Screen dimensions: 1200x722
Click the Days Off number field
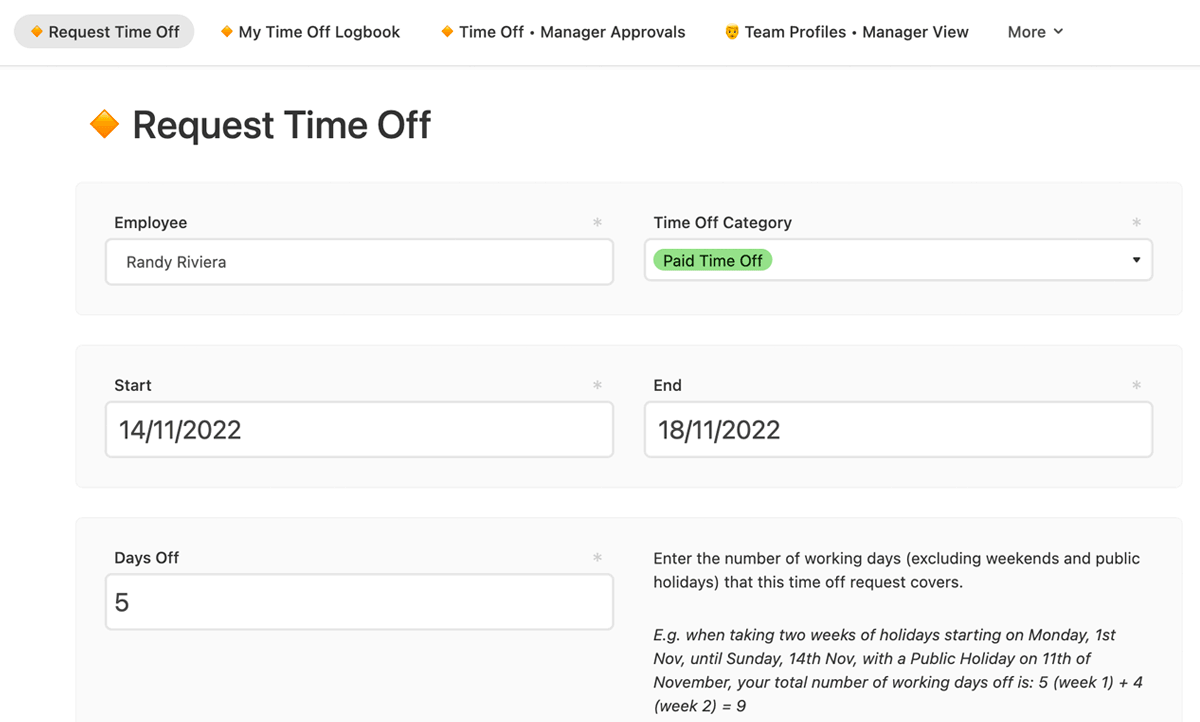click(359, 602)
